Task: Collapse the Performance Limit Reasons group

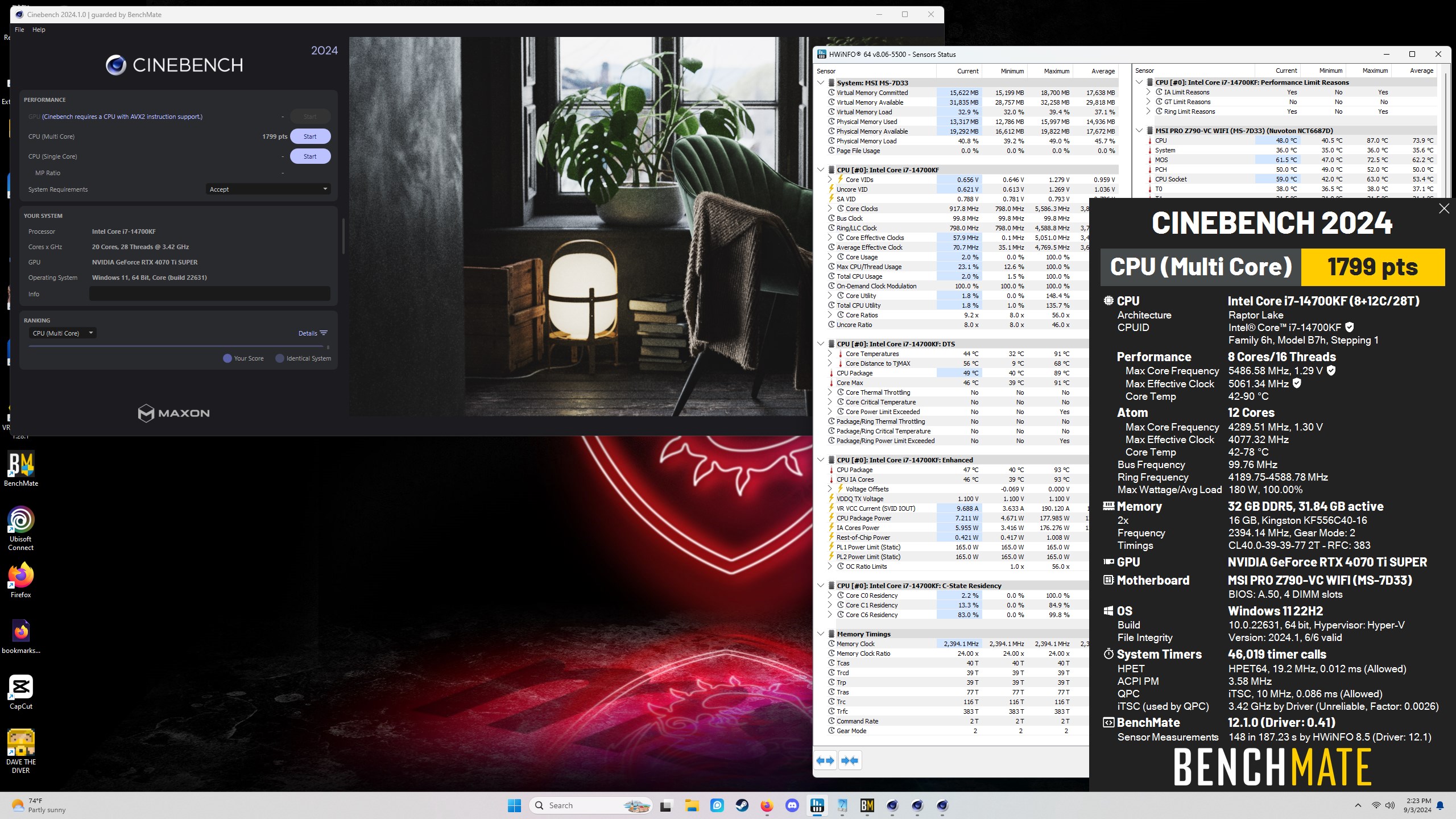Action: (1139, 82)
